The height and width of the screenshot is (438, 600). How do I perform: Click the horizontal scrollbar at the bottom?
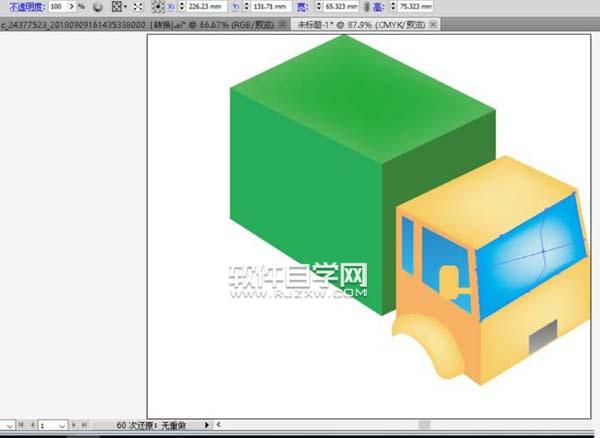400,425
